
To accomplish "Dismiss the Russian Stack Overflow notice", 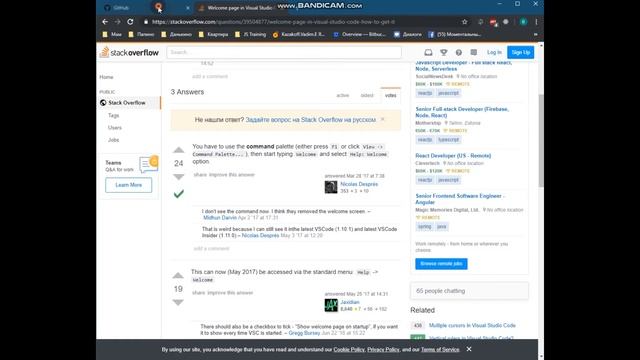I will 382,120.
